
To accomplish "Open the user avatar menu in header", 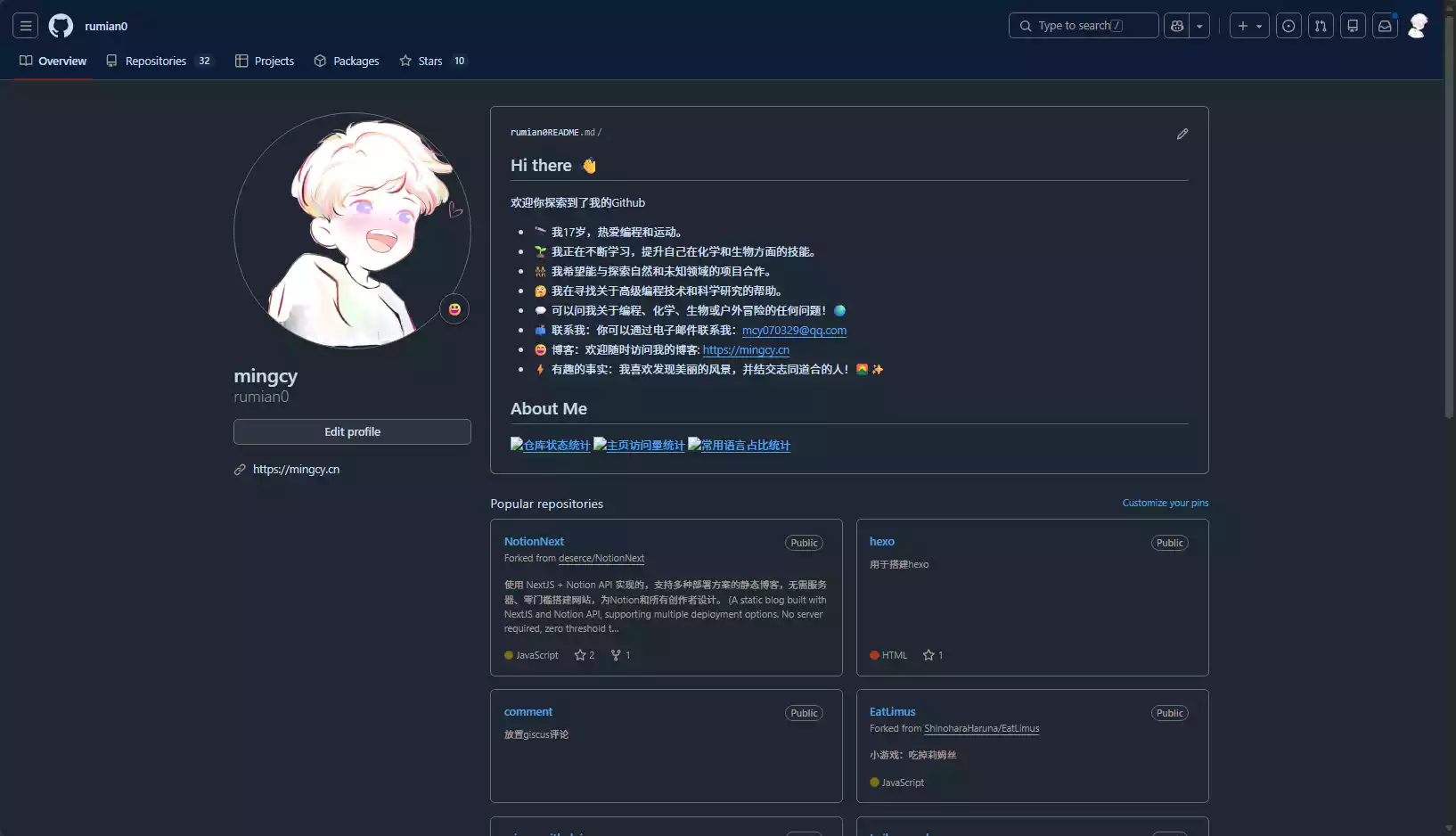I will tap(1418, 26).
